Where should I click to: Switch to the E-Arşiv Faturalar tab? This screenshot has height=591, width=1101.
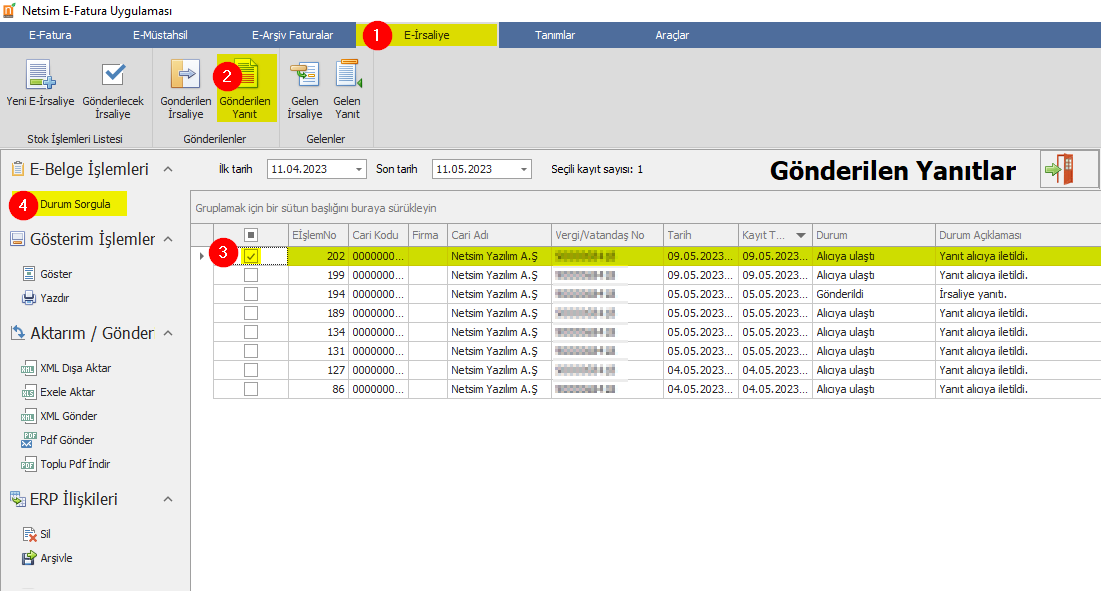pyautogui.click(x=292, y=35)
